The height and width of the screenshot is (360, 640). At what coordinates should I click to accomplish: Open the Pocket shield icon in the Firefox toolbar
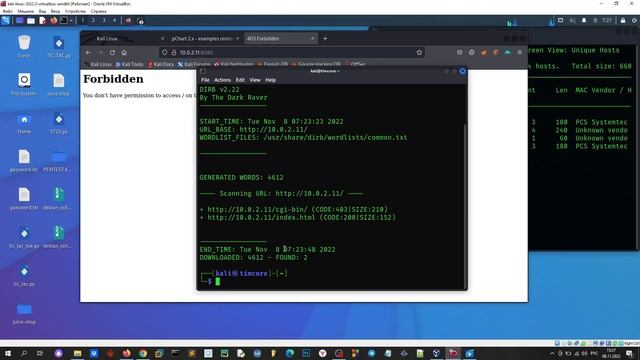[460, 53]
